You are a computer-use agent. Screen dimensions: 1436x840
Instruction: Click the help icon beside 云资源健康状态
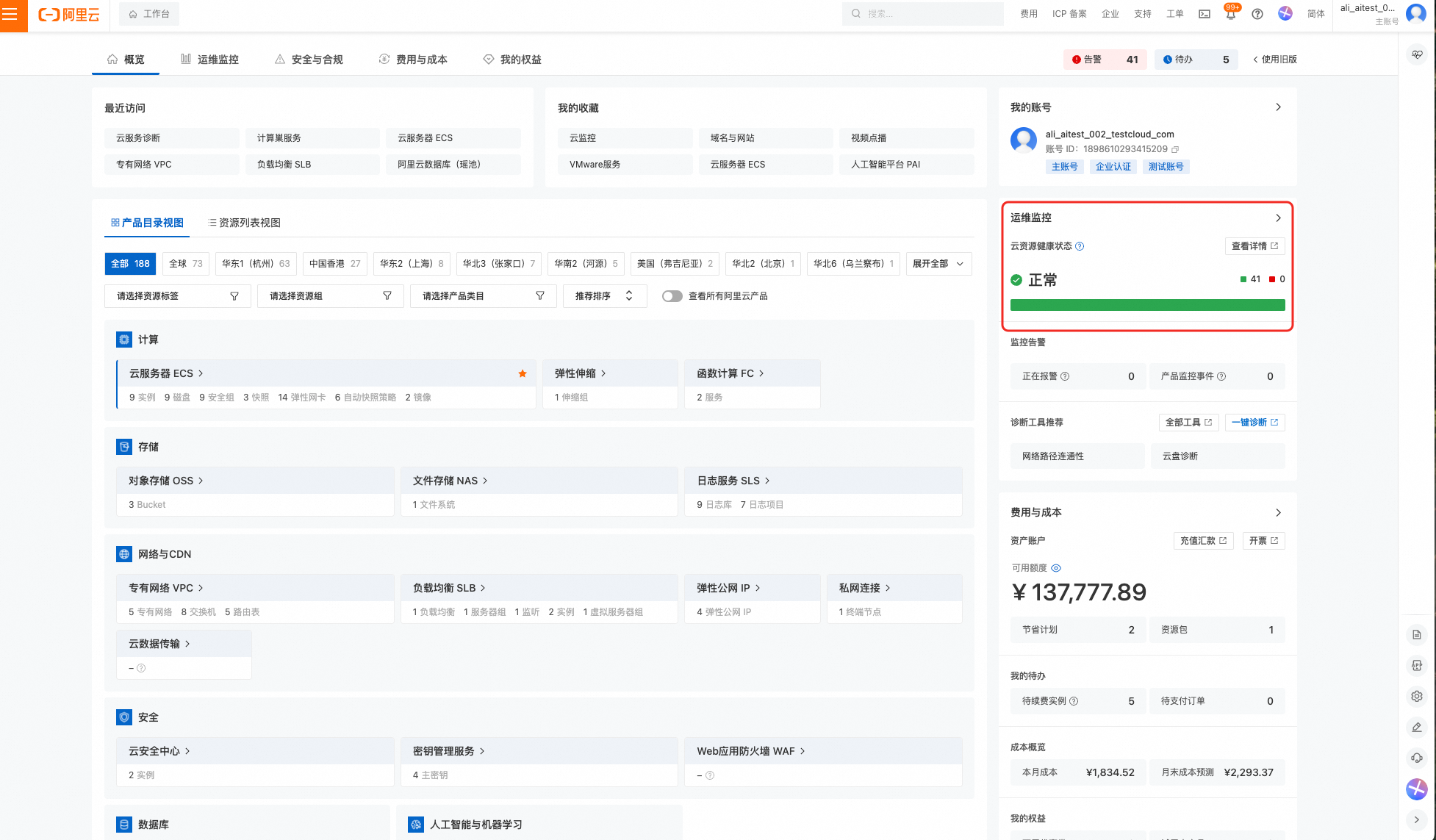pos(1080,246)
